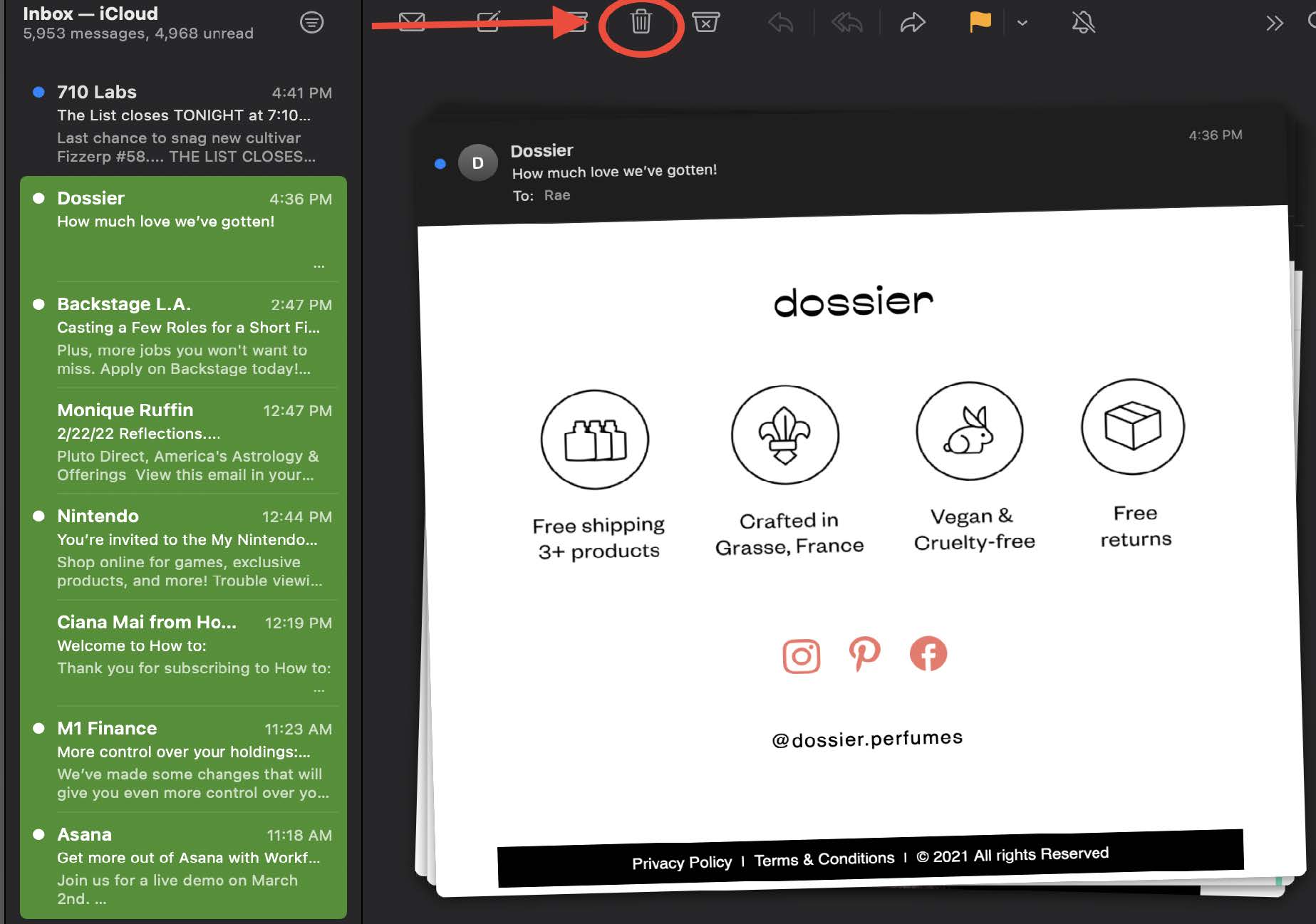Click the Free shipping bottles icon
This screenshot has height=924, width=1316.
pyautogui.click(x=595, y=440)
